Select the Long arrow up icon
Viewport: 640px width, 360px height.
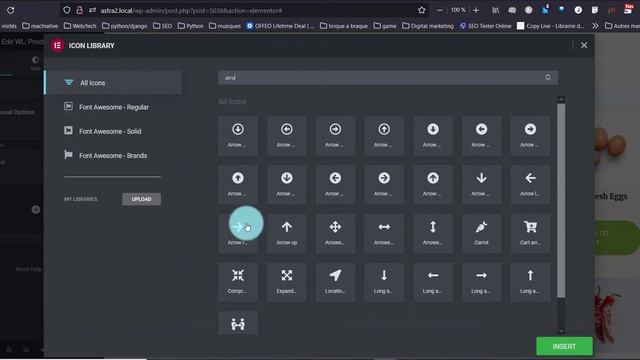point(530,282)
